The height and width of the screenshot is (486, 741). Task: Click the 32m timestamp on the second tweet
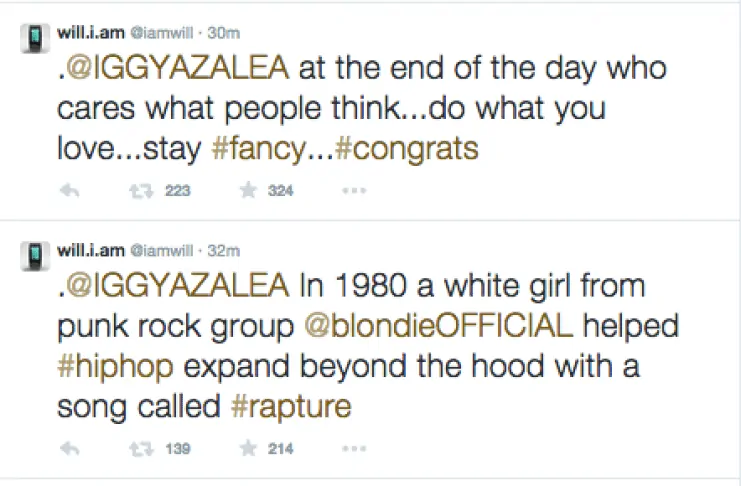225,249
